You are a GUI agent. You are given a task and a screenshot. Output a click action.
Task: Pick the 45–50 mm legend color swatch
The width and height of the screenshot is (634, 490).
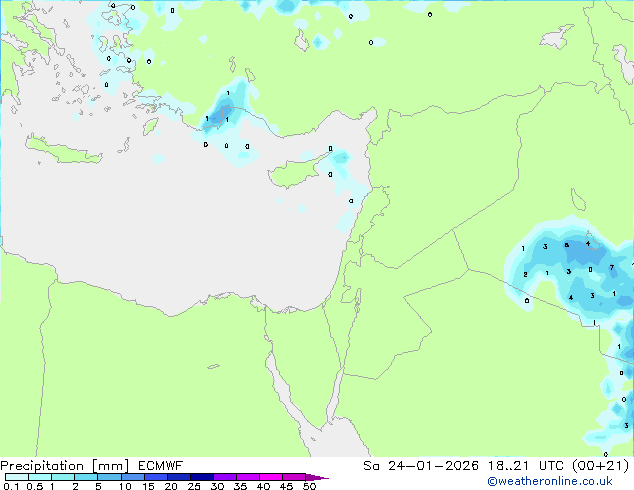[294, 477]
